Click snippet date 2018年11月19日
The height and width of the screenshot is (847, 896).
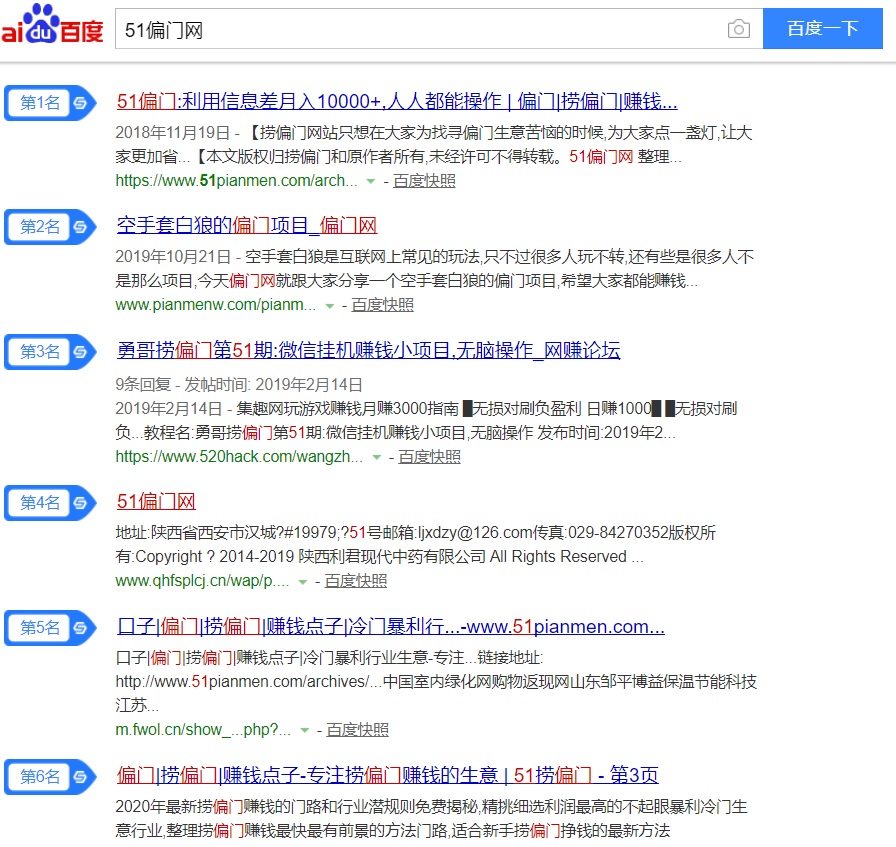coord(173,133)
